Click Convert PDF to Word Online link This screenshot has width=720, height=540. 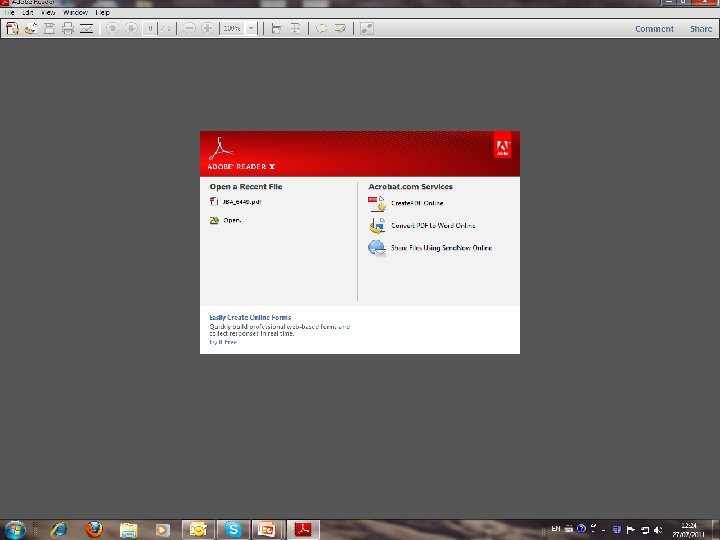click(x=433, y=225)
